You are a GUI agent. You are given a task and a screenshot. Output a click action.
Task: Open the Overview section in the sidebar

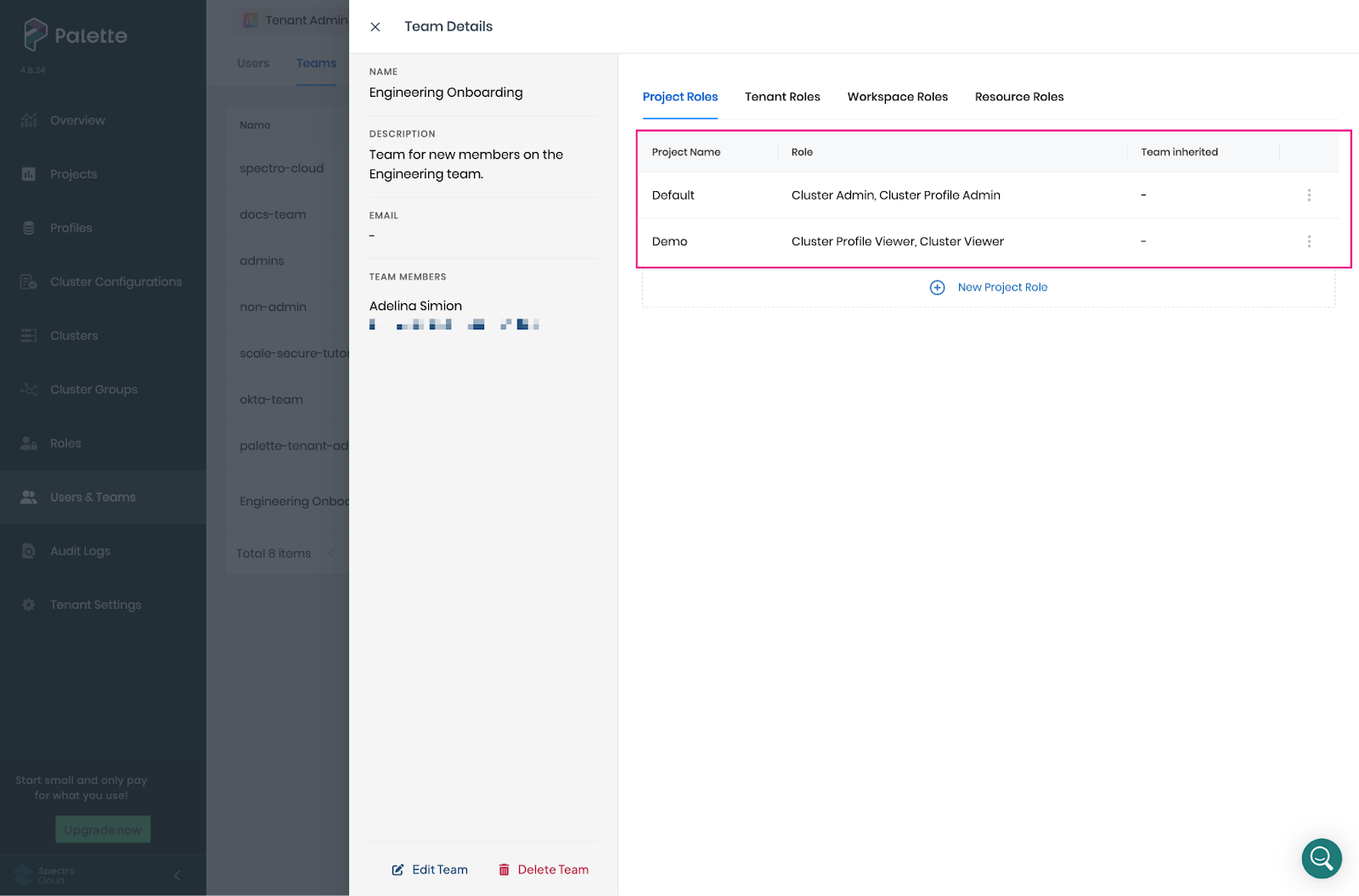point(77,120)
